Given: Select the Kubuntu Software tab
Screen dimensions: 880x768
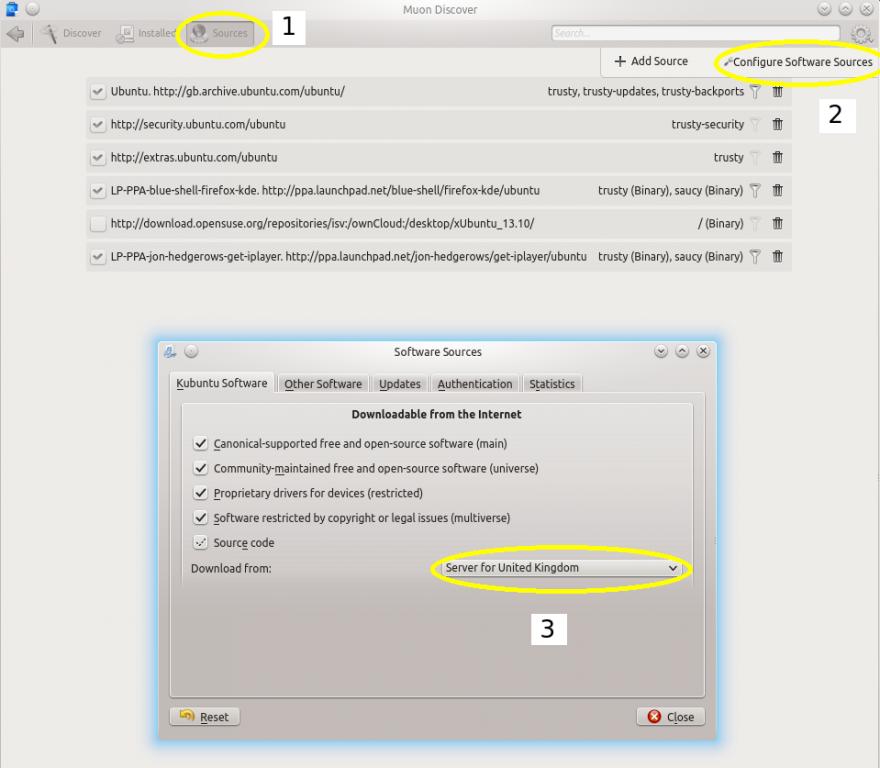Looking at the screenshot, I should tap(222, 383).
